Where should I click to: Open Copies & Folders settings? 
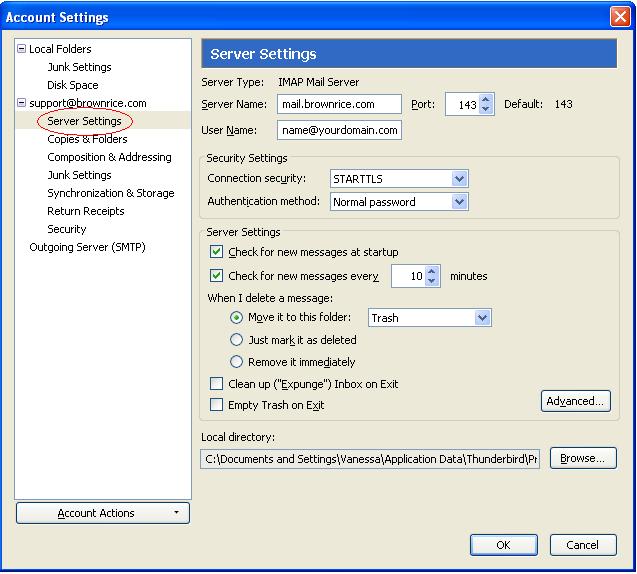[87, 139]
